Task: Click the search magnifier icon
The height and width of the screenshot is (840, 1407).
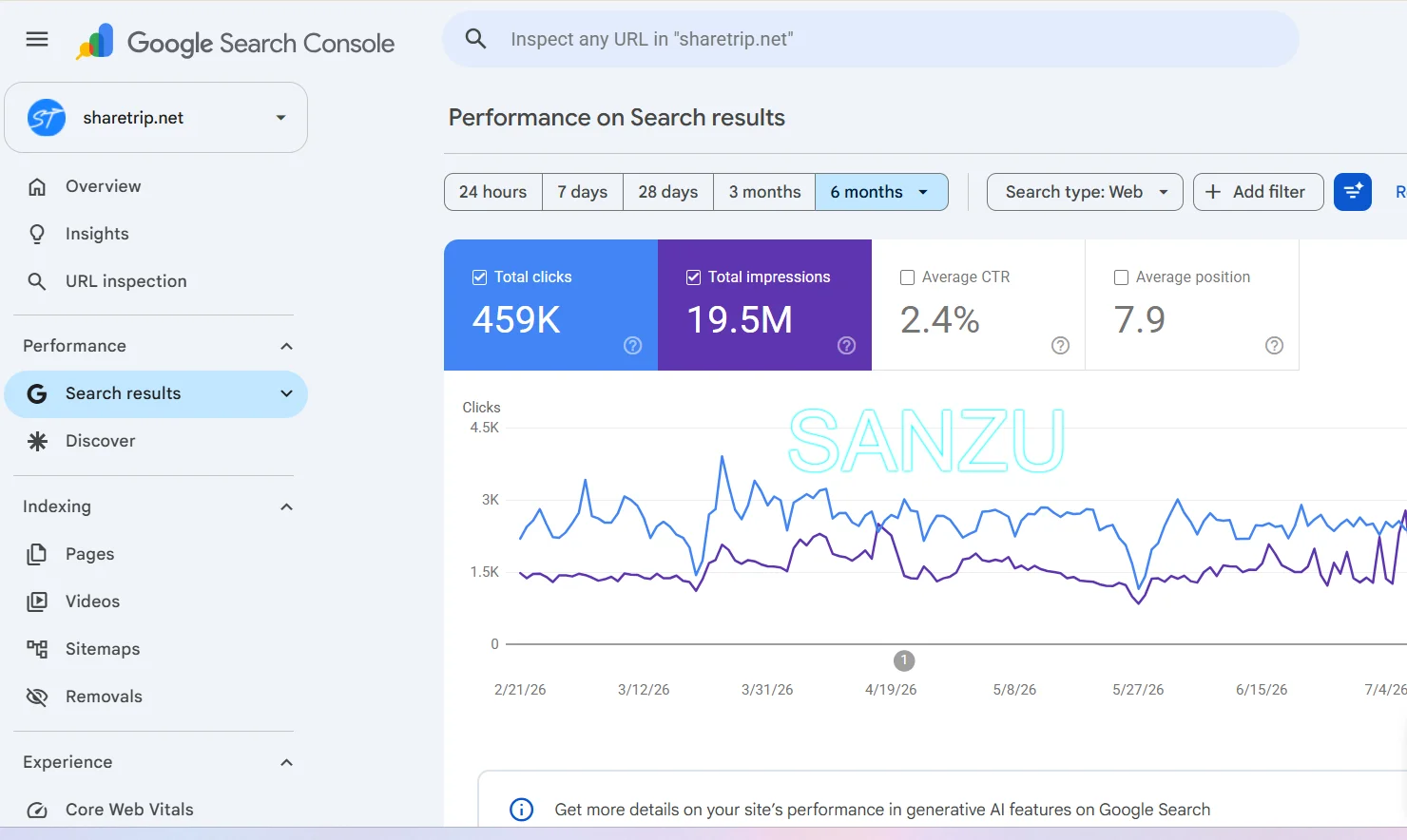Action: (475, 39)
